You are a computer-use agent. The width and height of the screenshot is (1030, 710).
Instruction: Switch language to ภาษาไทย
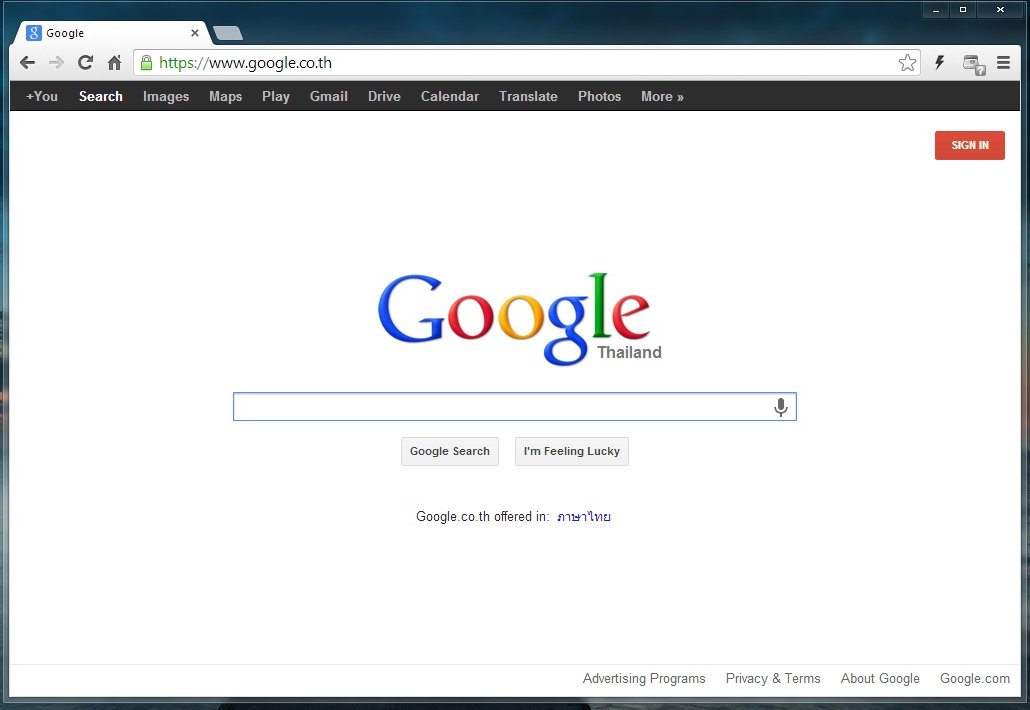click(x=584, y=517)
